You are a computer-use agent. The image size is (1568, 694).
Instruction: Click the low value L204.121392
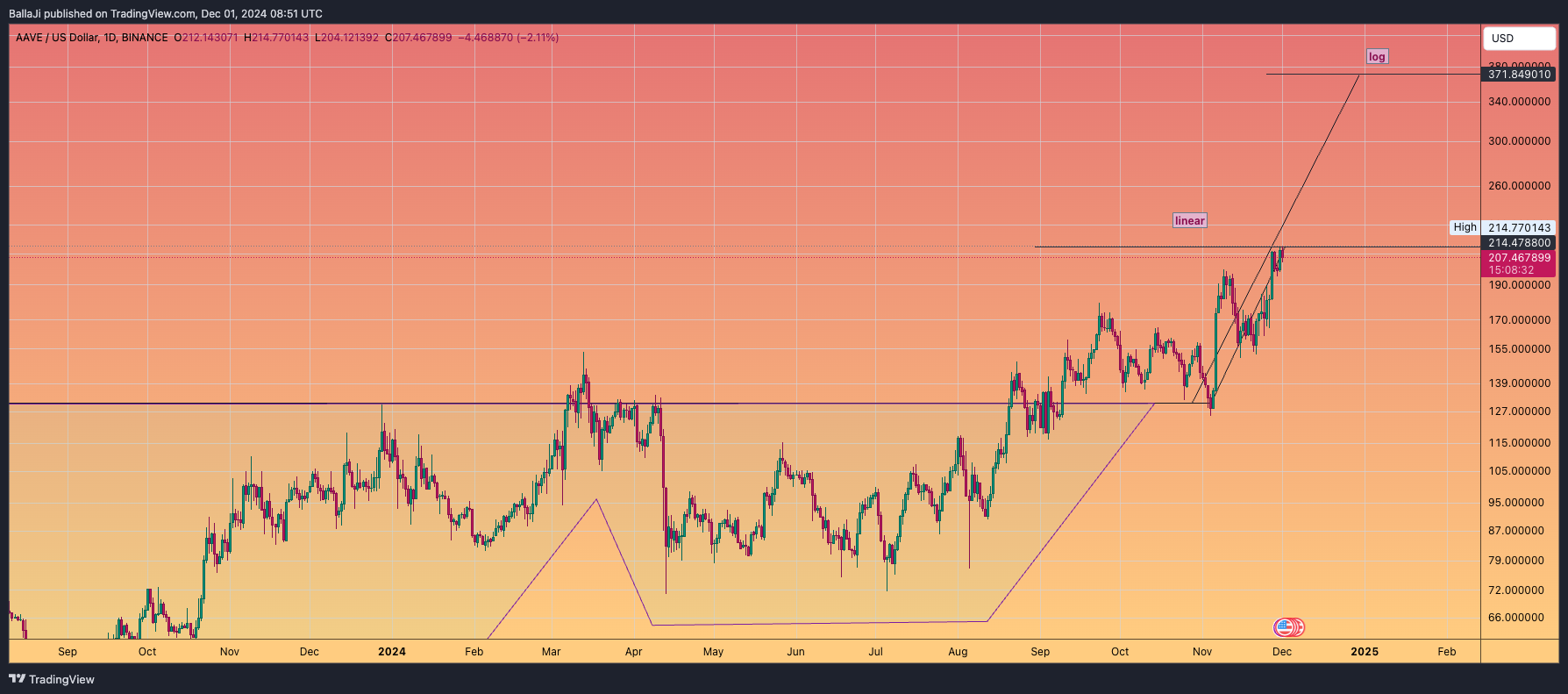coord(347,38)
